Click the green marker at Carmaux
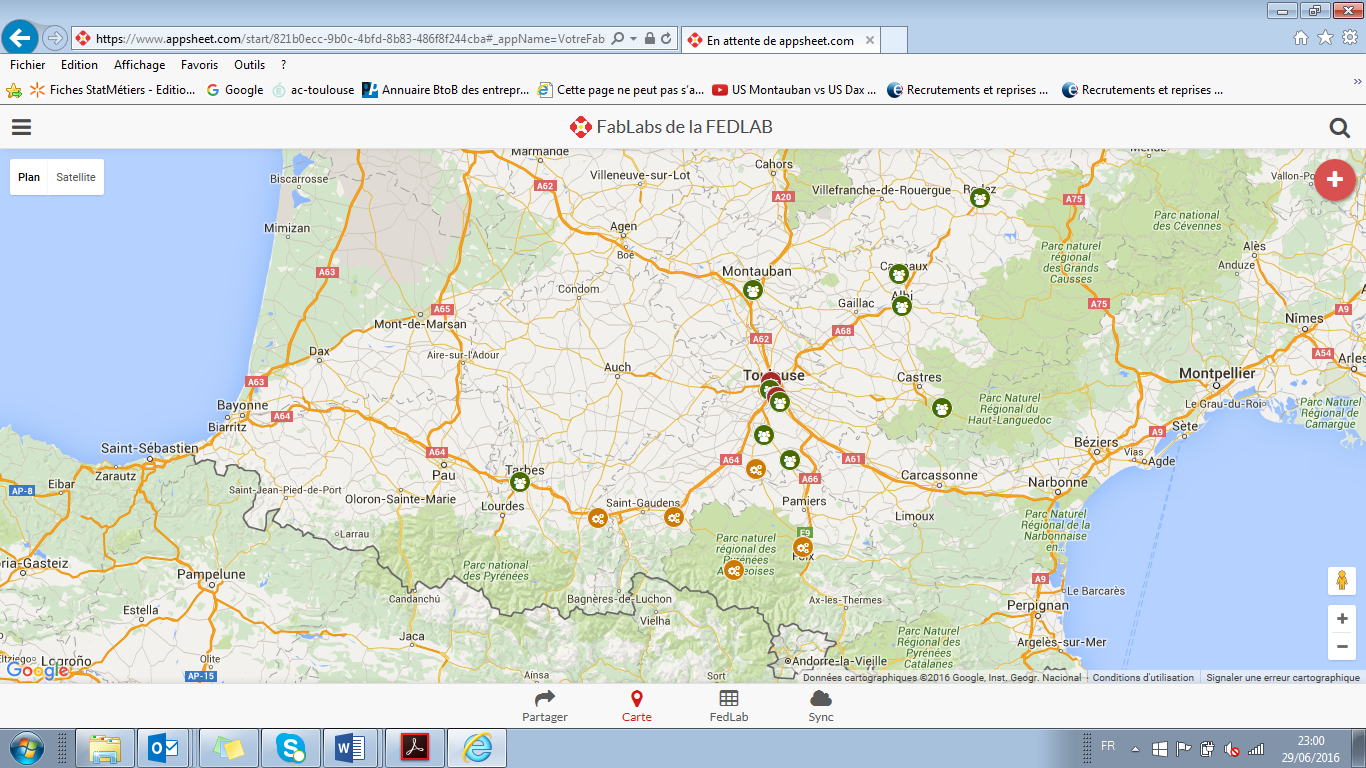The image size is (1366, 768). point(898,273)
